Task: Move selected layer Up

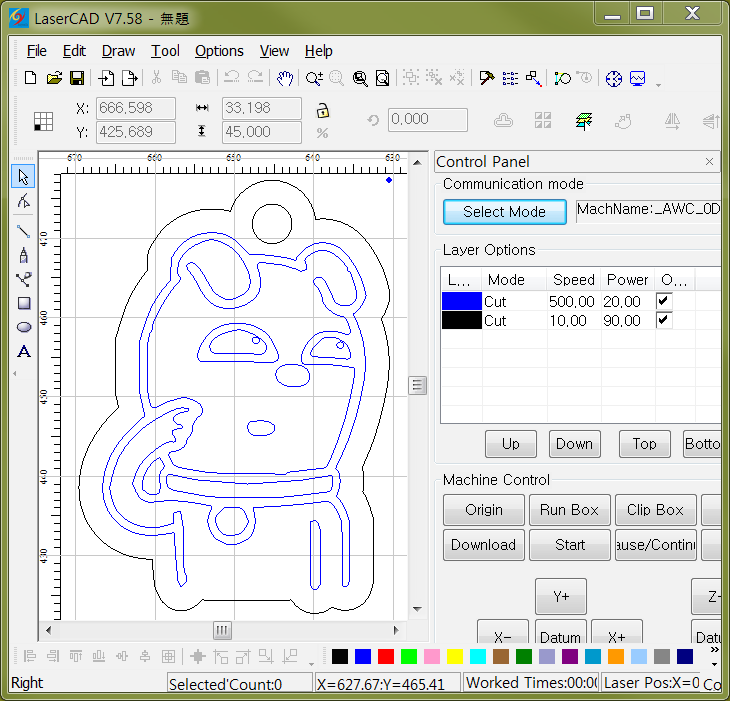Action: [x=511, y=444]
